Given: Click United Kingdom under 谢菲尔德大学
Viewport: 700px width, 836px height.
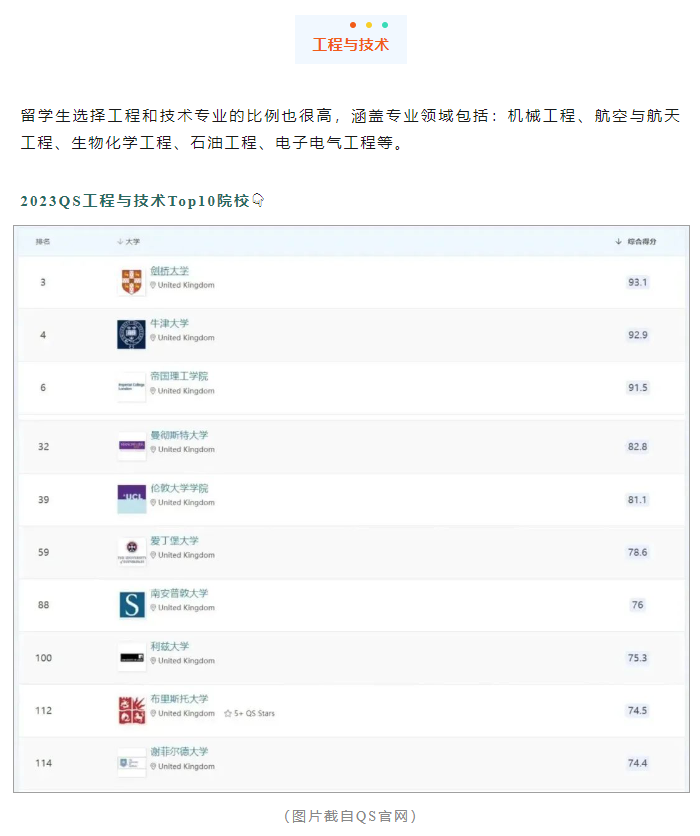Looking at the screenshot, I should coord(187,767).
